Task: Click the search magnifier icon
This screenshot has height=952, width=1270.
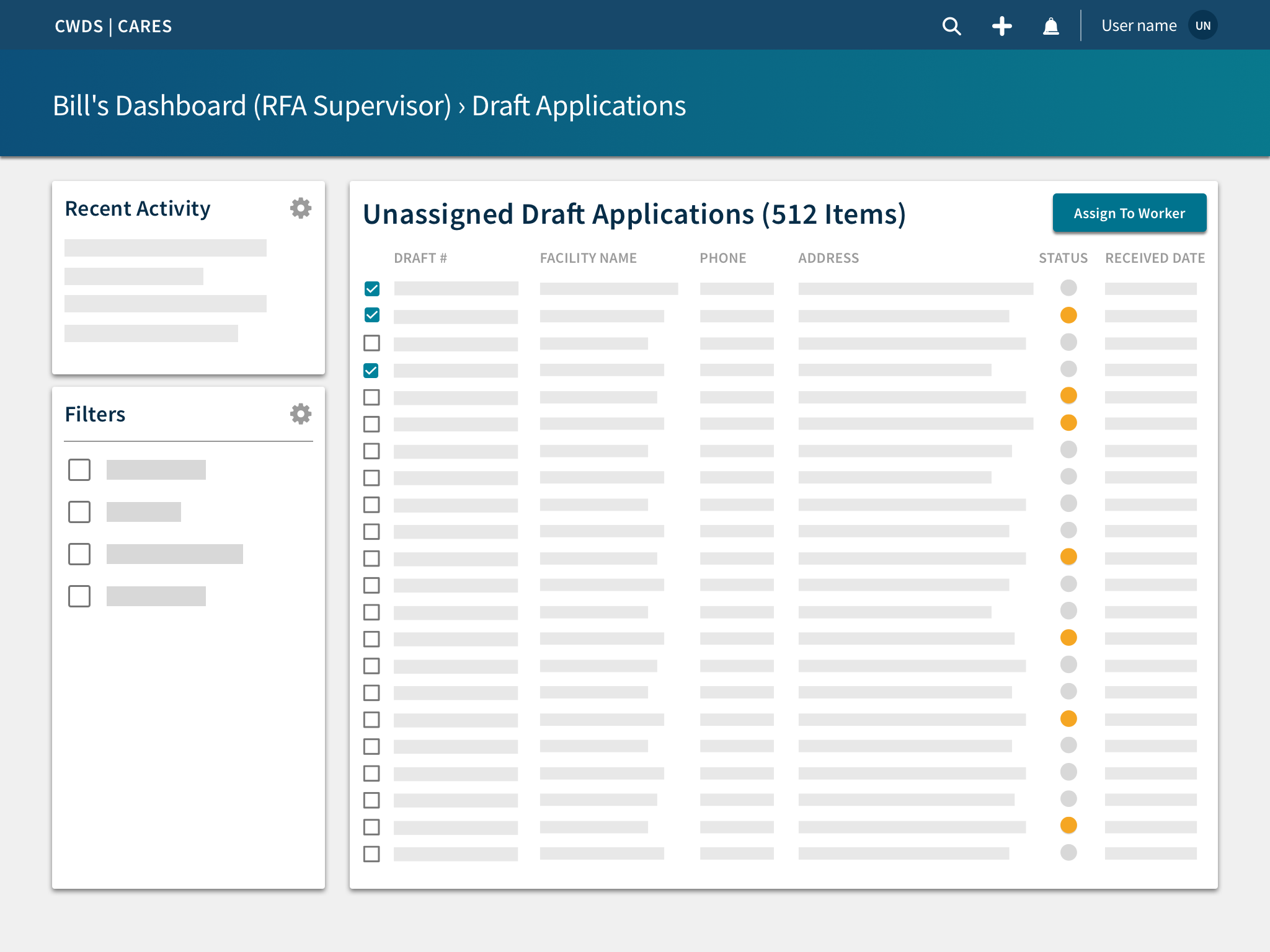Action: [951, 26]
